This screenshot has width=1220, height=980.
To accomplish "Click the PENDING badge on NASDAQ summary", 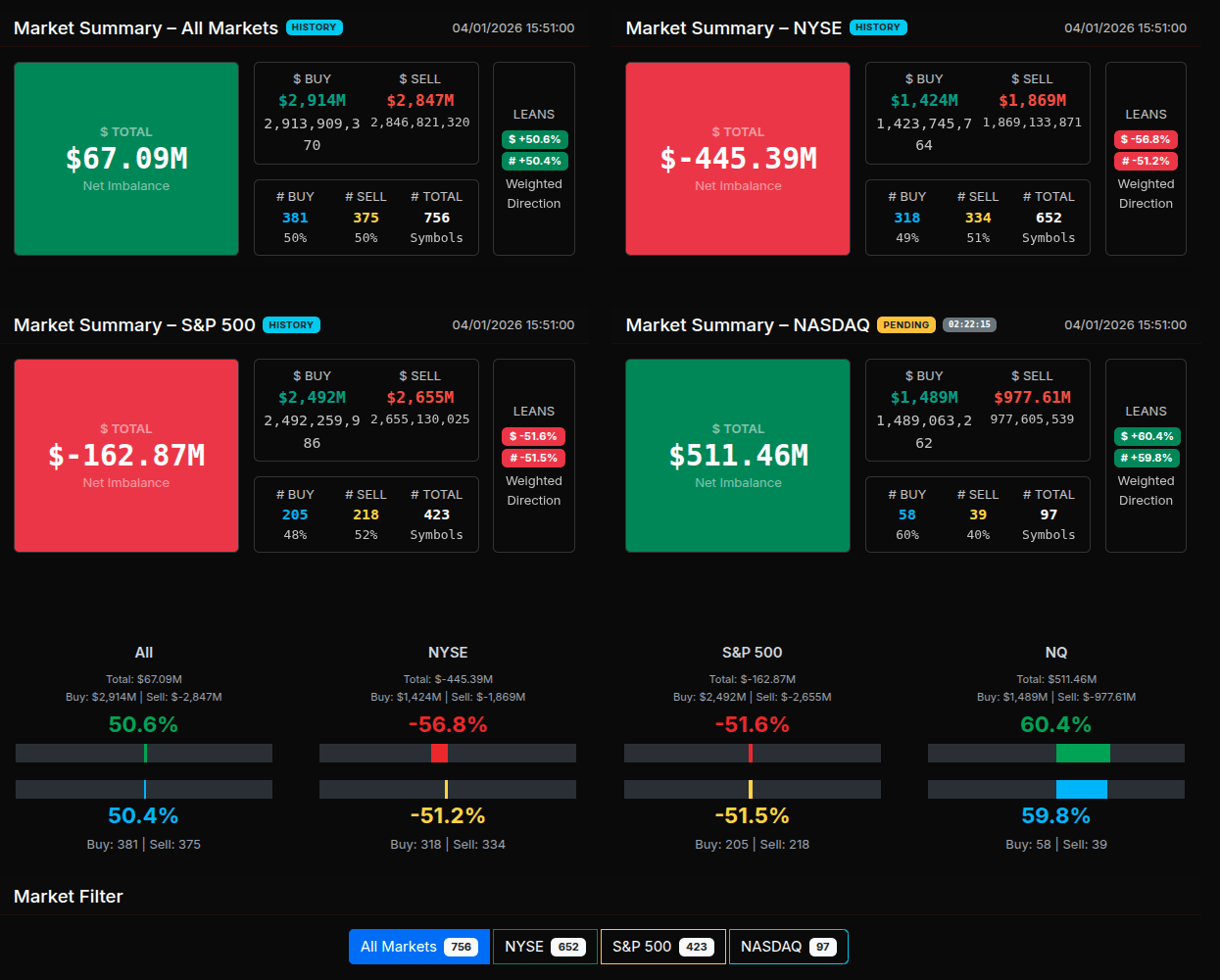I will (x=905, y=324).
